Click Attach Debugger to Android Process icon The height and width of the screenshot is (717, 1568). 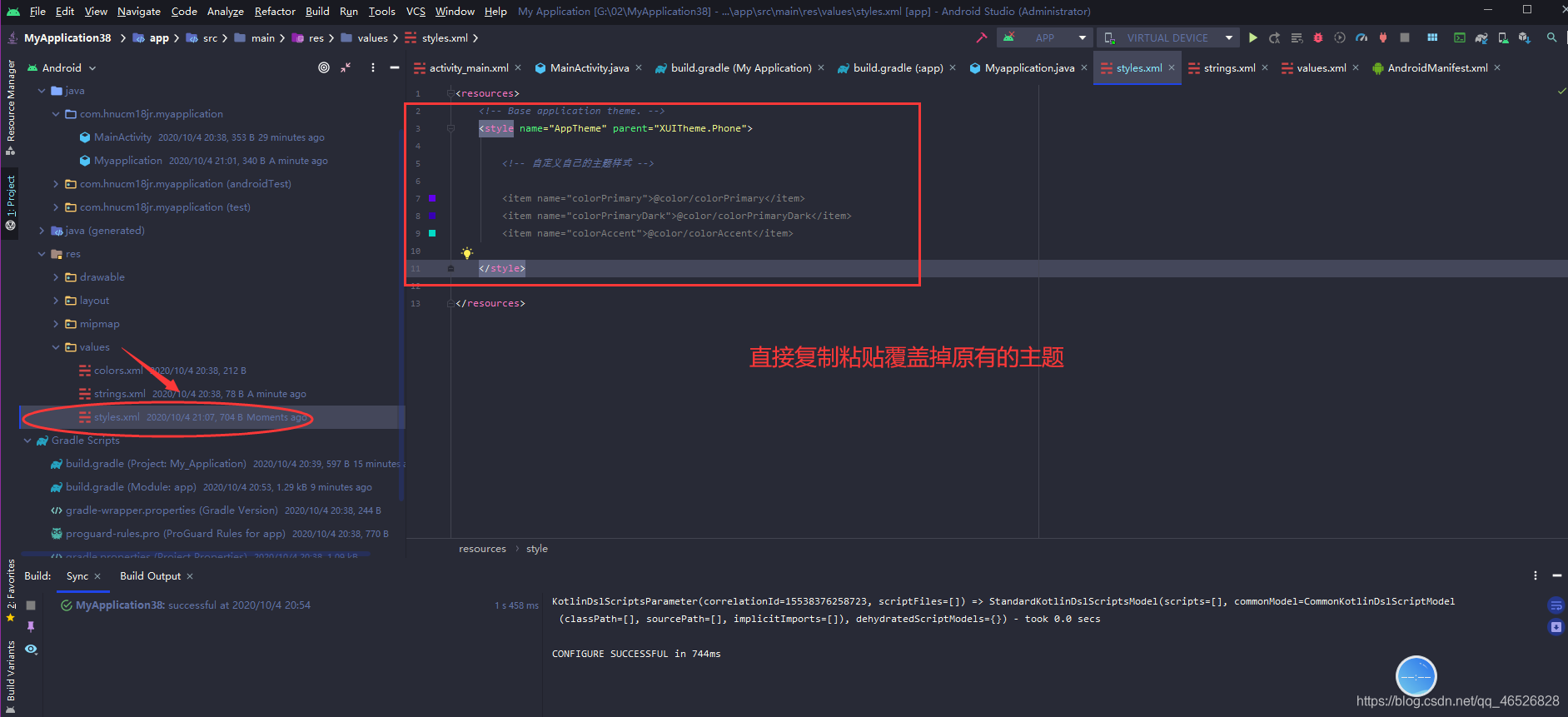tap(1383, 37)
